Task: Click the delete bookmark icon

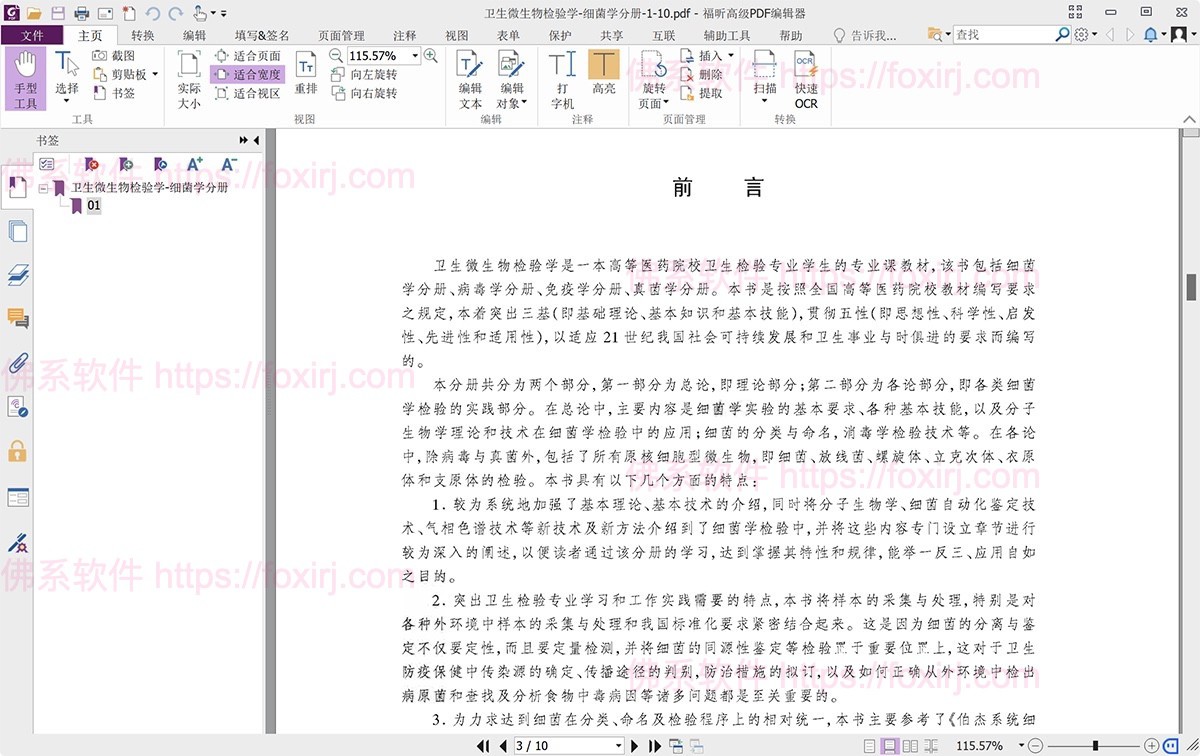Action: click(92, 165)
